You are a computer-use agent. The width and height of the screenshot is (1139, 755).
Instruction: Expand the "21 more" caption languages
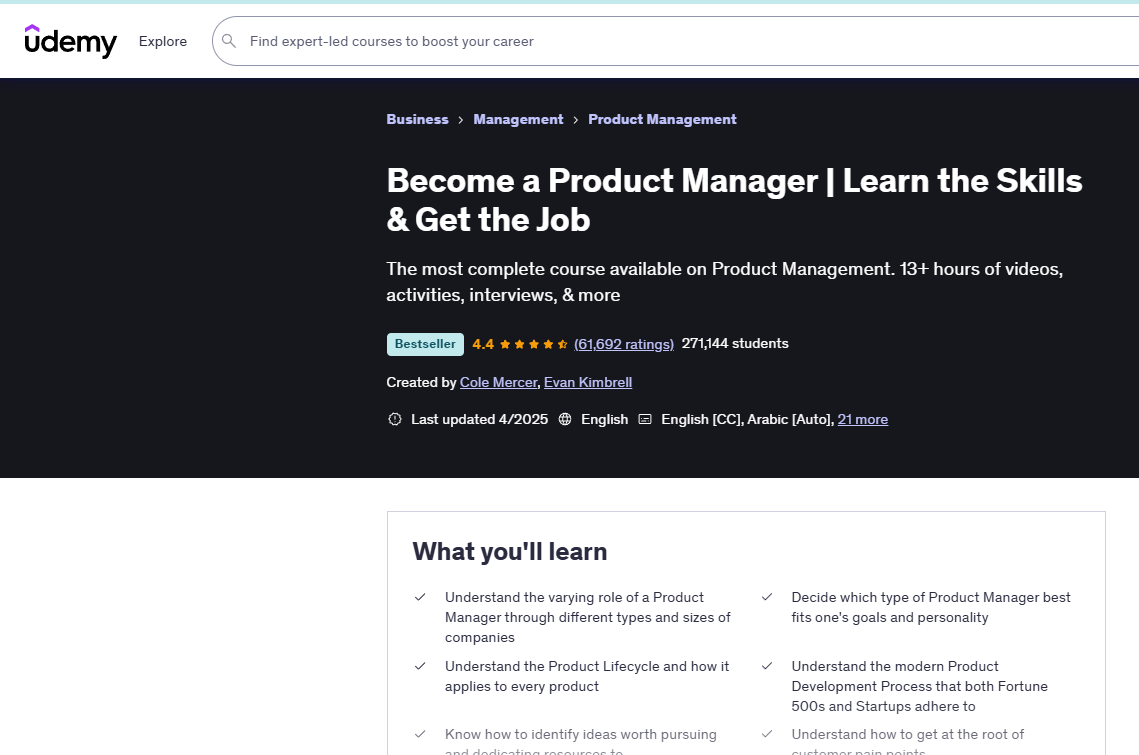coord(863,419)
